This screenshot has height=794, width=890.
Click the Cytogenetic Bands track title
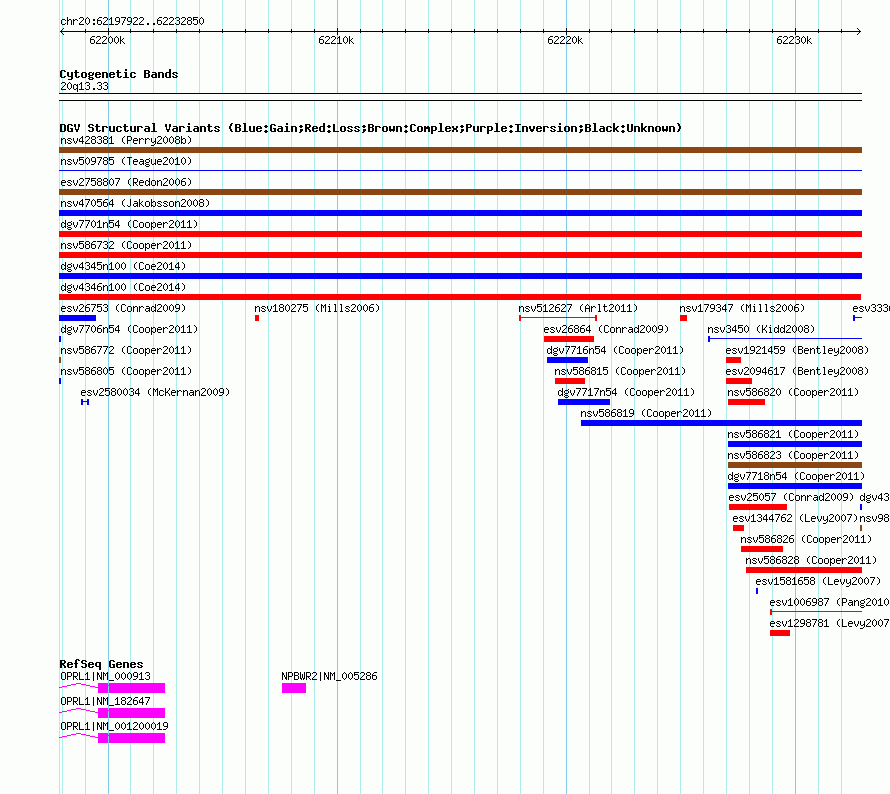[x=119, y=74]
